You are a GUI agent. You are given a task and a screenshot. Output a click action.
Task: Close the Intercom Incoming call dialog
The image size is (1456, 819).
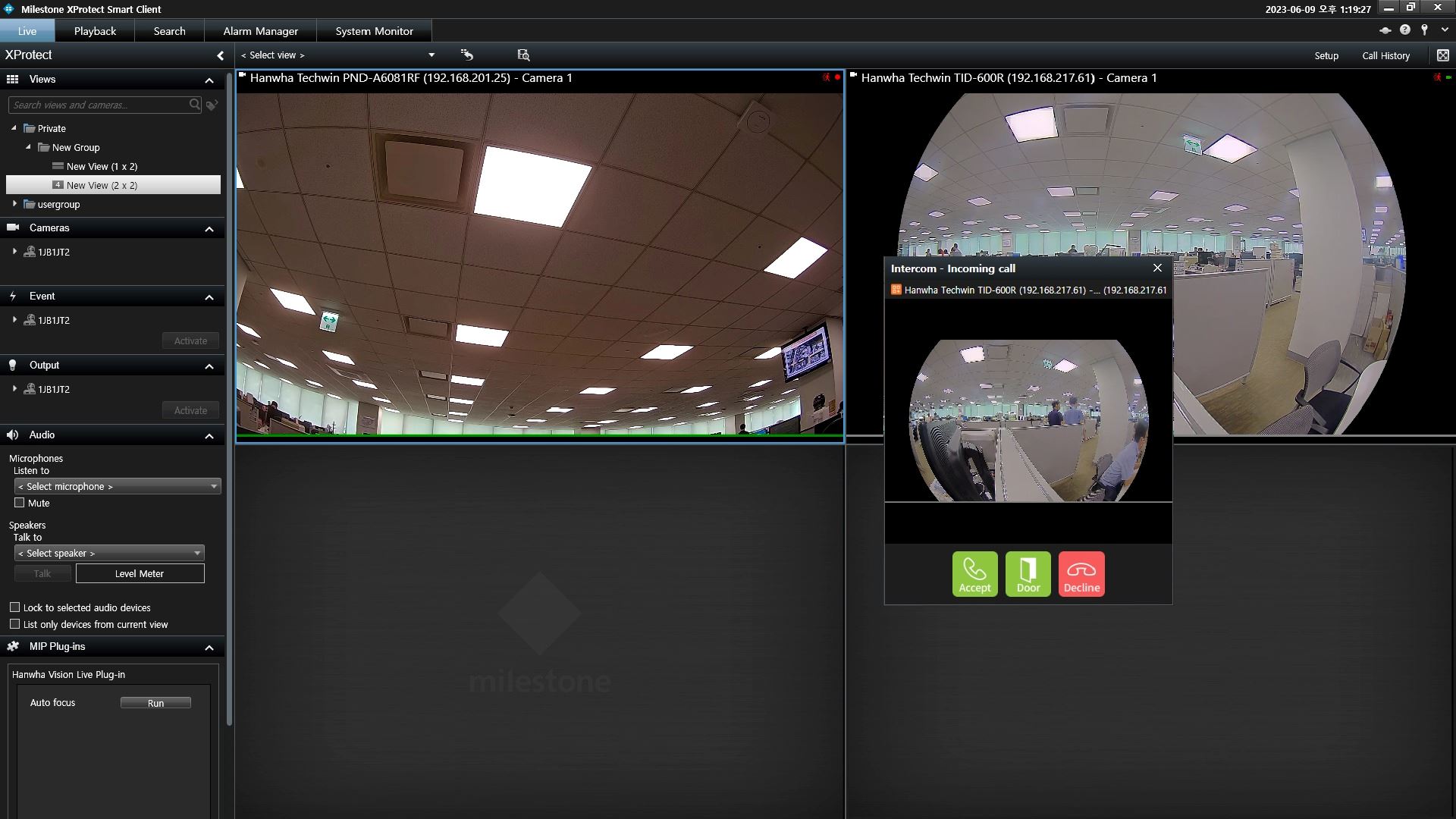click(x=1157, y=268)
